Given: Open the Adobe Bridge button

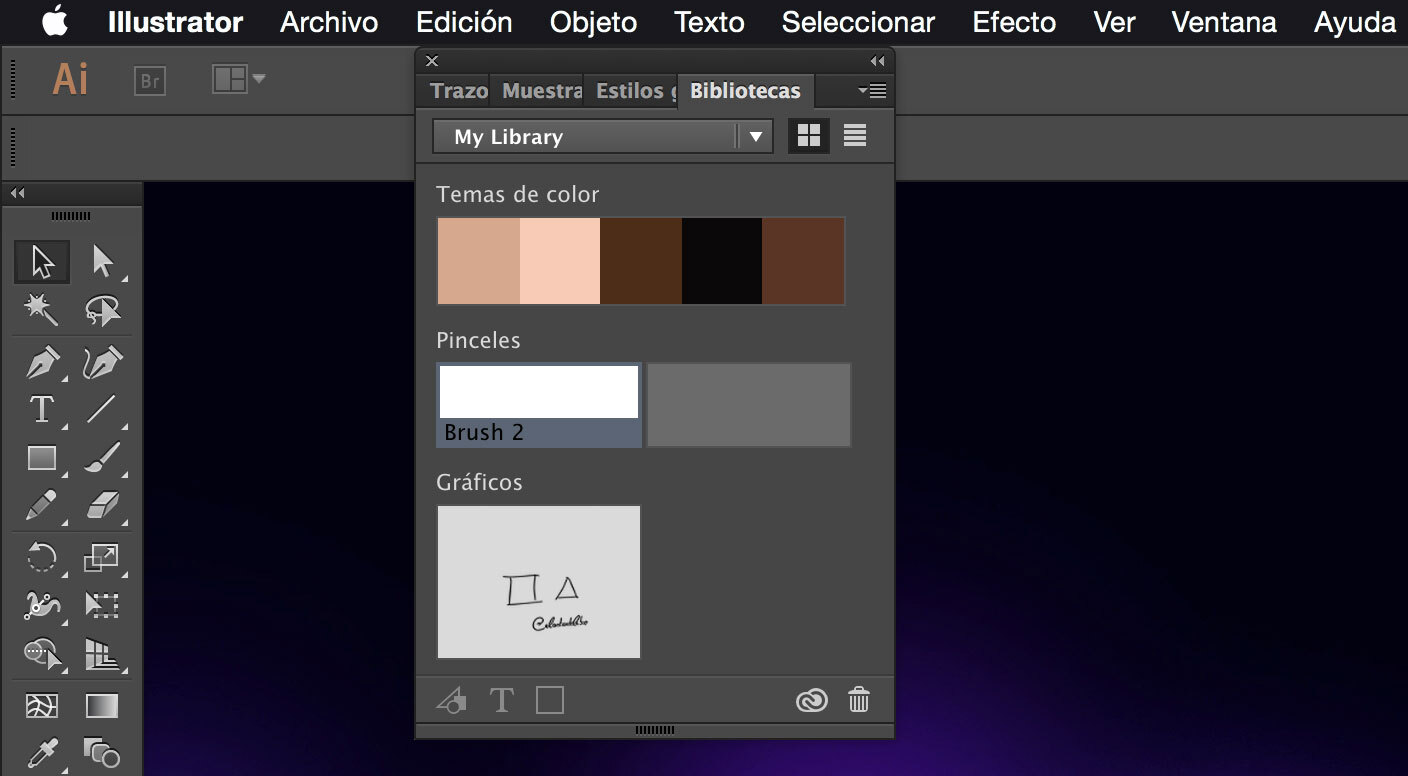Looking at the screenshot, I should pos(150,81).
